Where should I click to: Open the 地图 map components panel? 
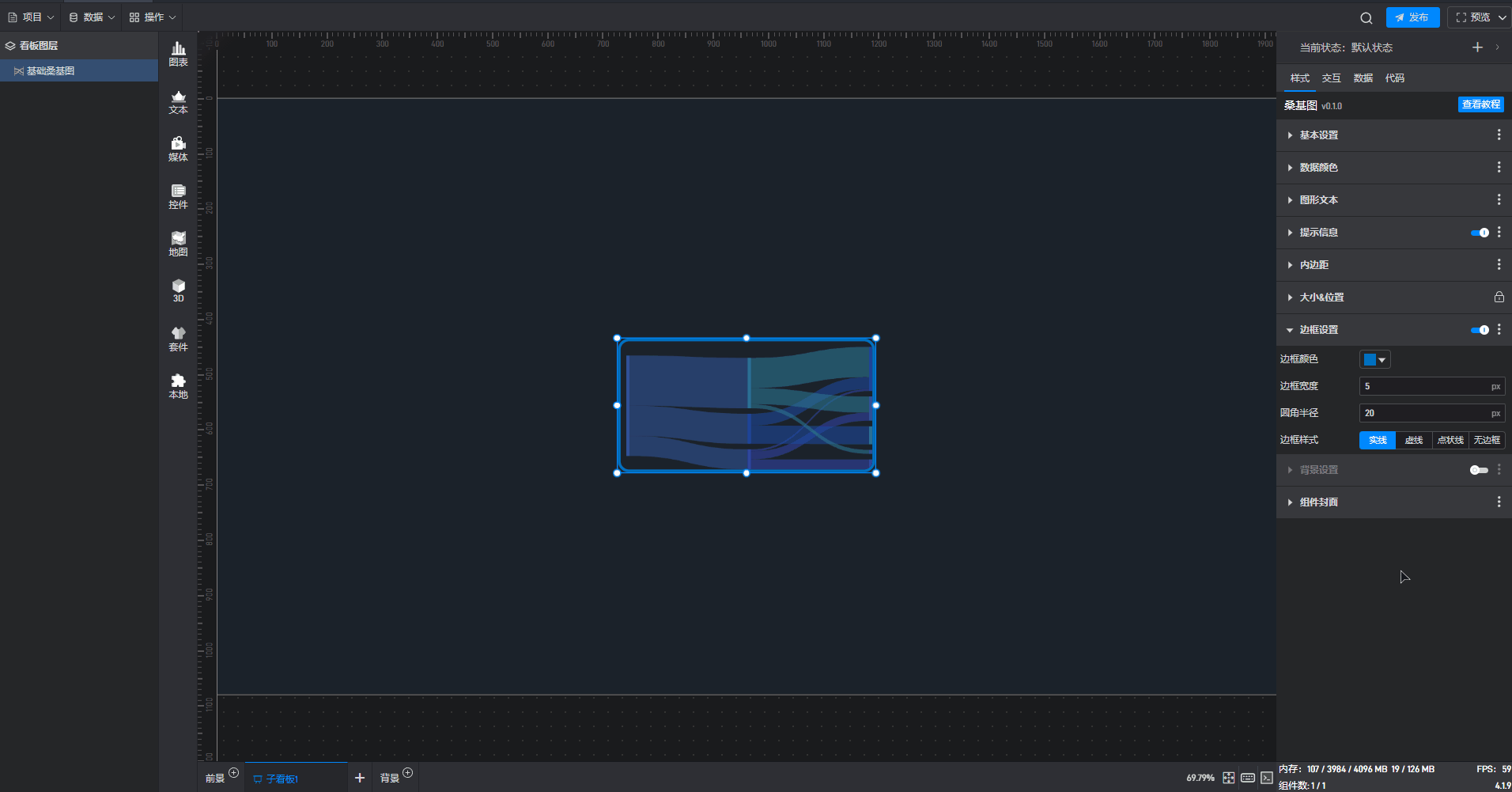click(178, 244)
